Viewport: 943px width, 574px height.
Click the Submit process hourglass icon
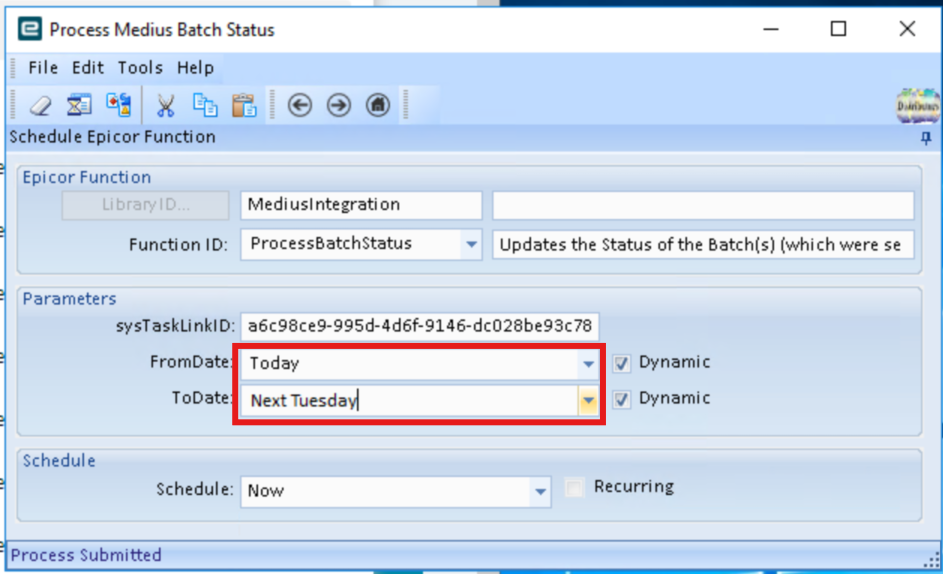pos(79,105)
